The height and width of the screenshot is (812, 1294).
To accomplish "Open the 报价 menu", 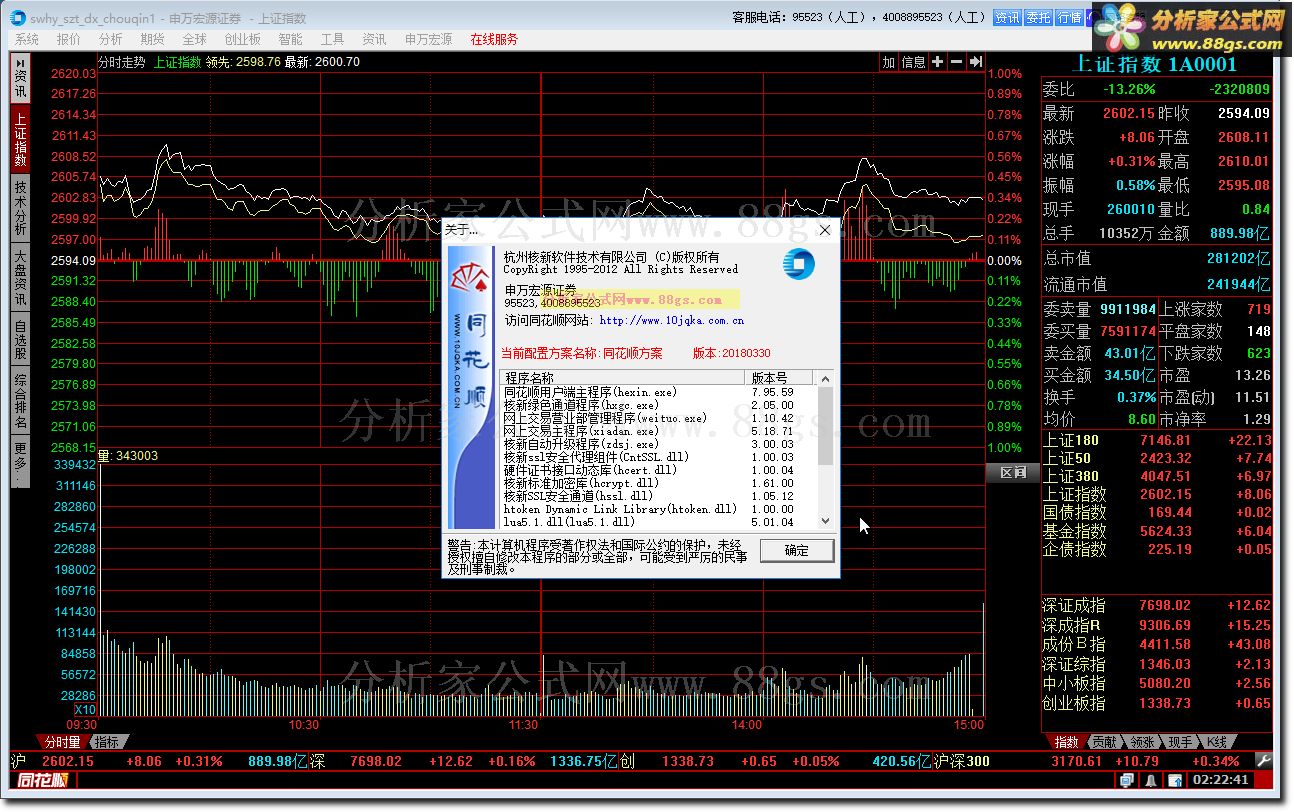I will pos(69,39).
